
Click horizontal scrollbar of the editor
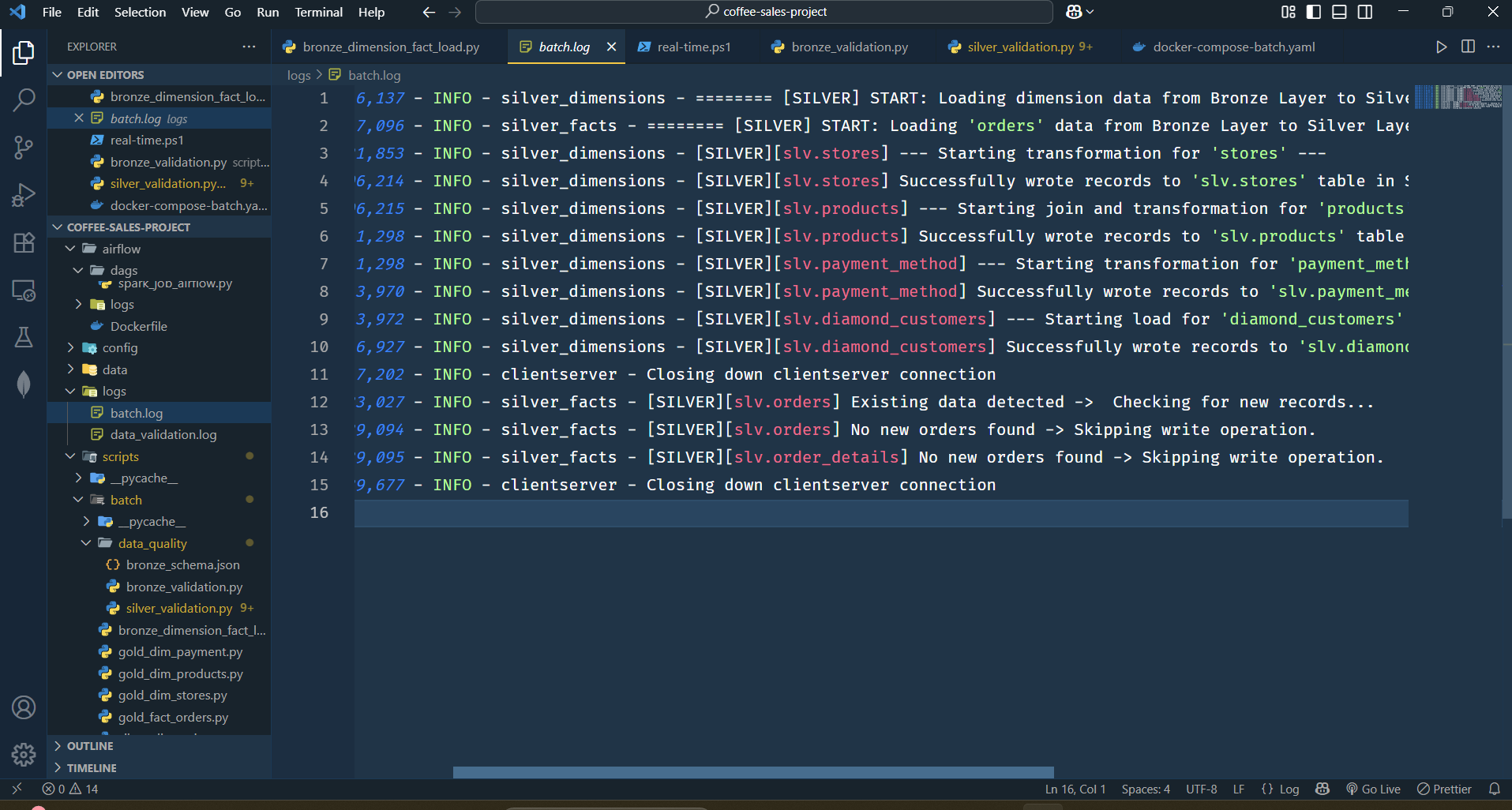pos(753,772)
